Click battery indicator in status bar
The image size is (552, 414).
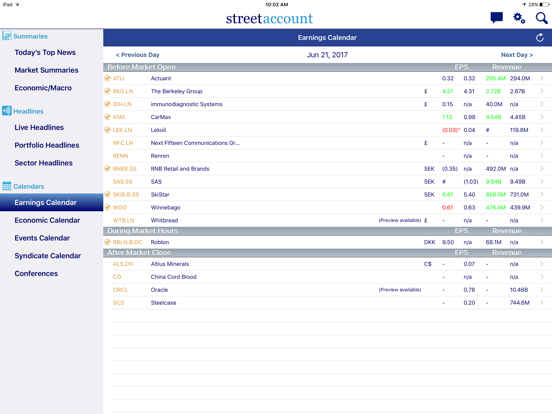click(x=544, y=5)
